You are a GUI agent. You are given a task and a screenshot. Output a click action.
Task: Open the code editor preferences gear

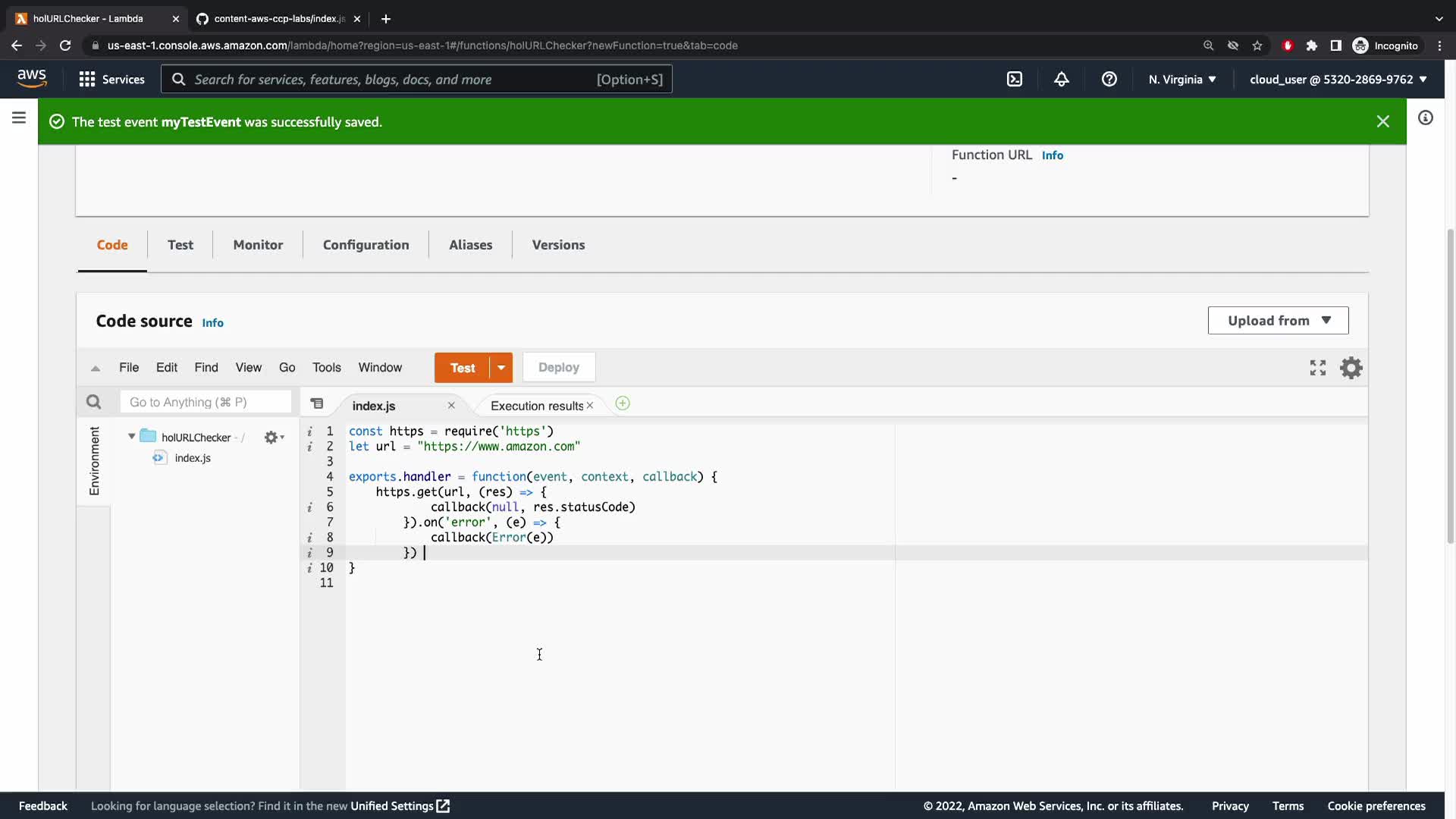(1351, 368)
